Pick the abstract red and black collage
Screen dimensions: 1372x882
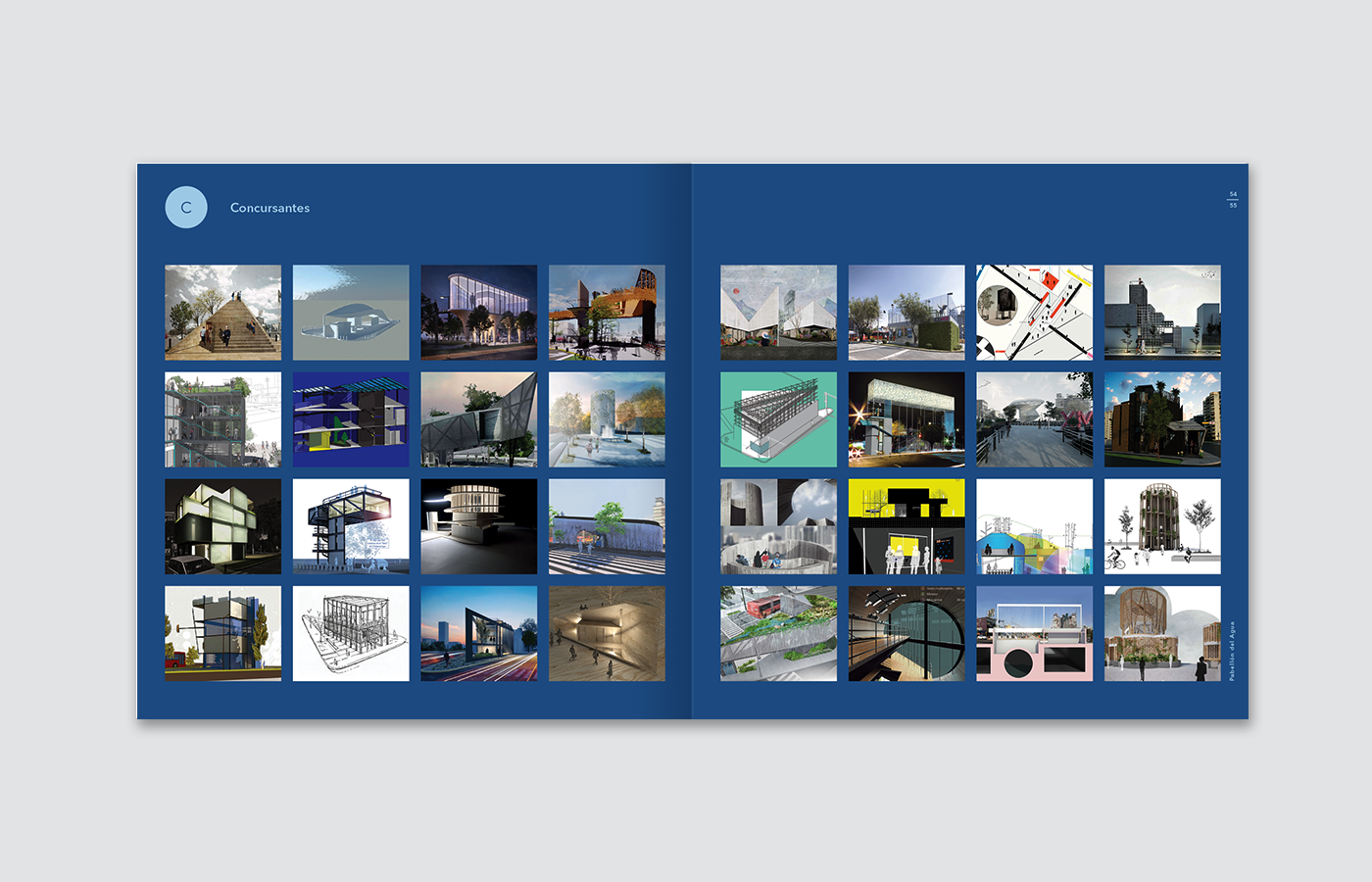click(1034, 313)
